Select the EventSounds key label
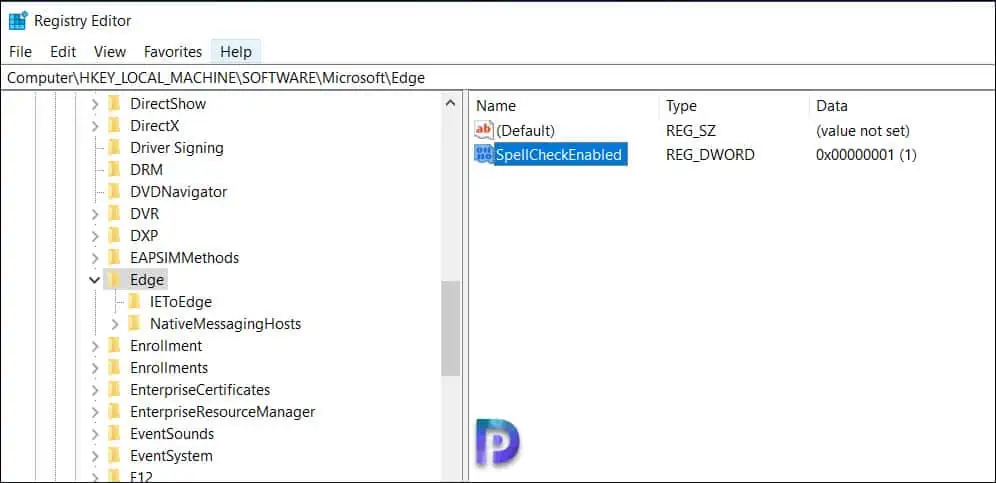Viewport: 996px width, 483px height. point(172,434)
